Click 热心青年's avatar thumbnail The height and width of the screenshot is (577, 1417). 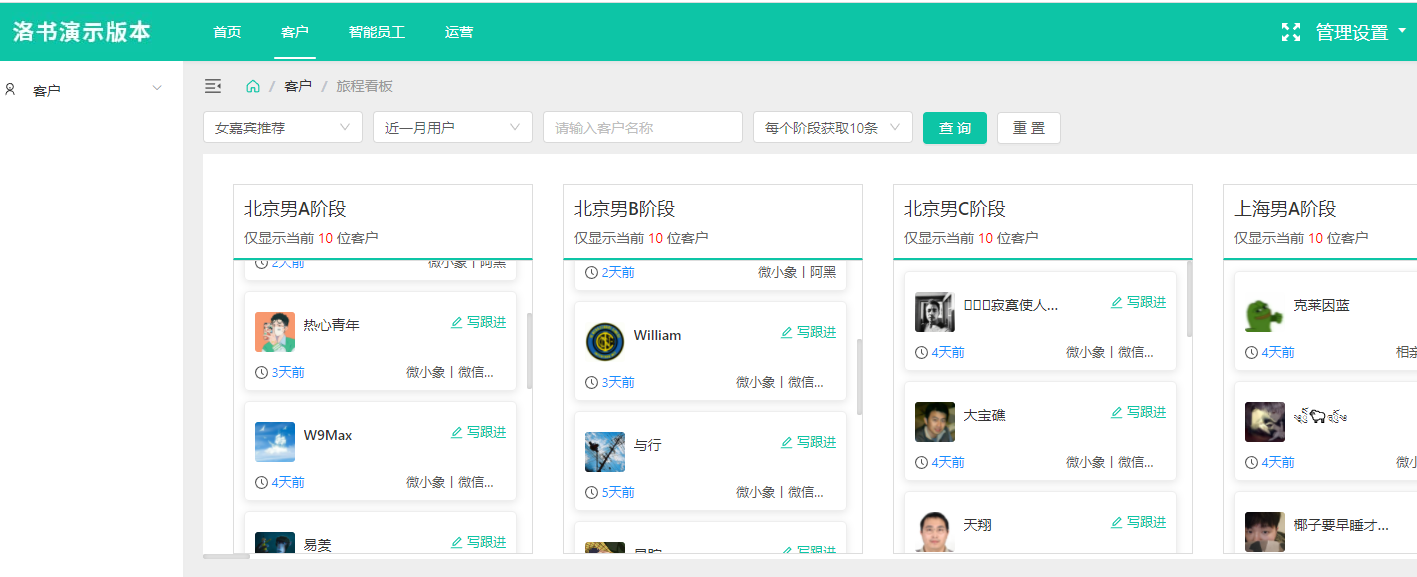[x=275, y=332]
